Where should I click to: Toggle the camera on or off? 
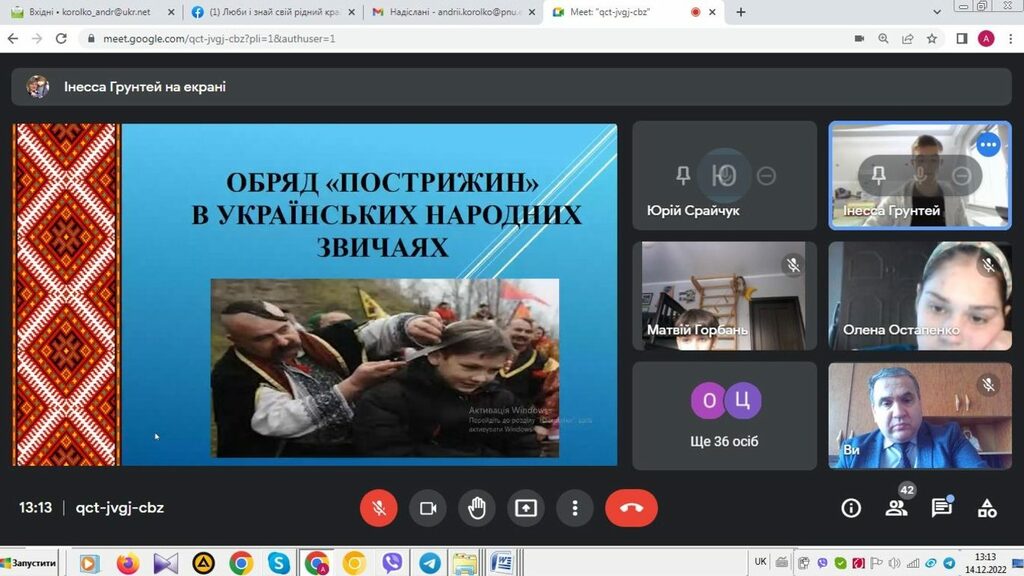428,508
